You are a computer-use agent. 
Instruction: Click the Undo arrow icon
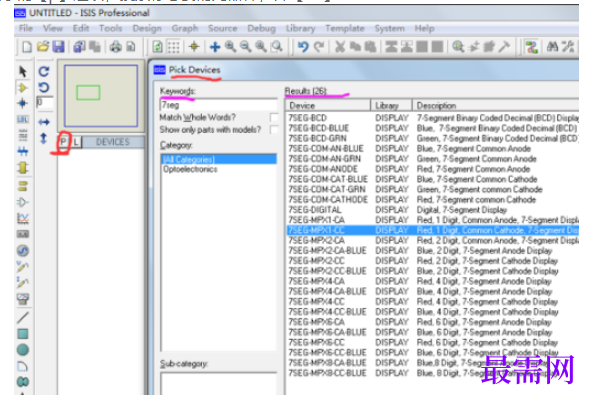click(x=303, y=47)
